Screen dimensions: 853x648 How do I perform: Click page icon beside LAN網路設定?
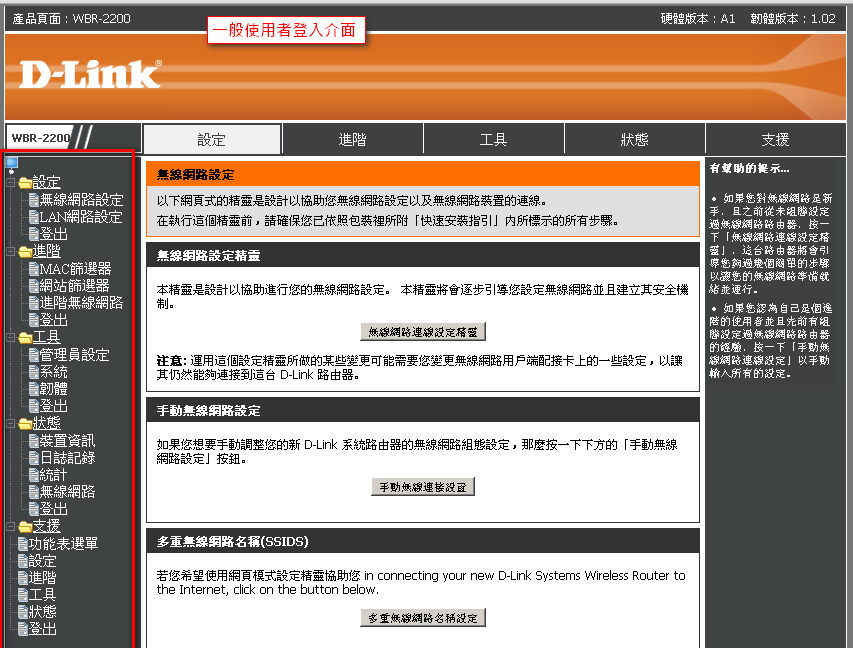(x=34, y=217)
